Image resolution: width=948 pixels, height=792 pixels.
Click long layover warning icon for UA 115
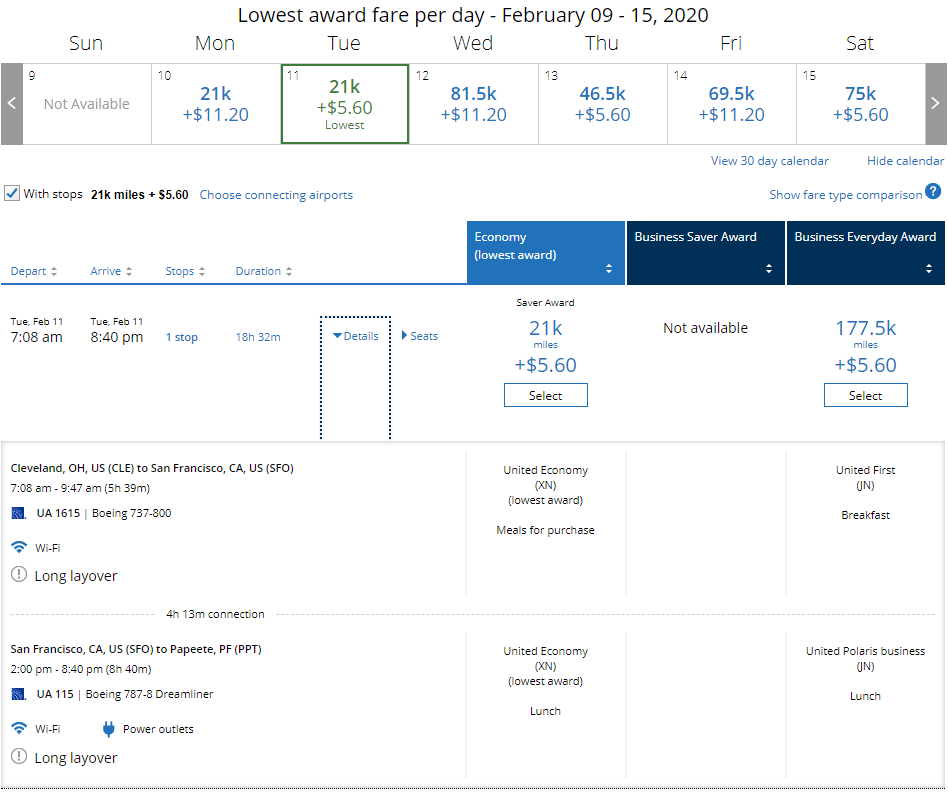tap(19, 757)
